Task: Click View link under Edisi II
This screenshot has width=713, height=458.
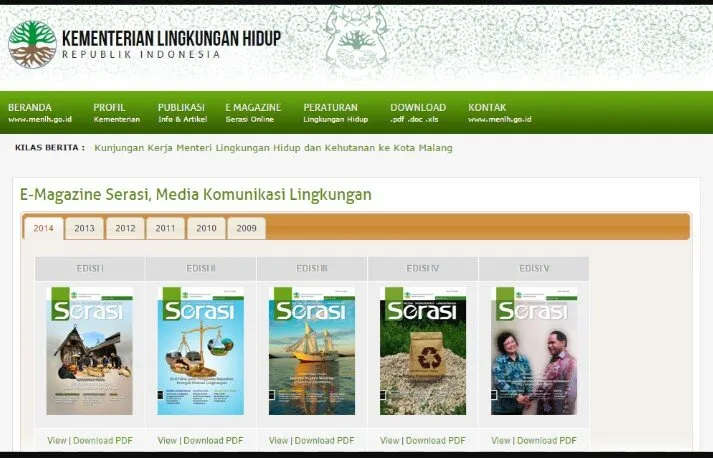Action: tap(167, 441)
